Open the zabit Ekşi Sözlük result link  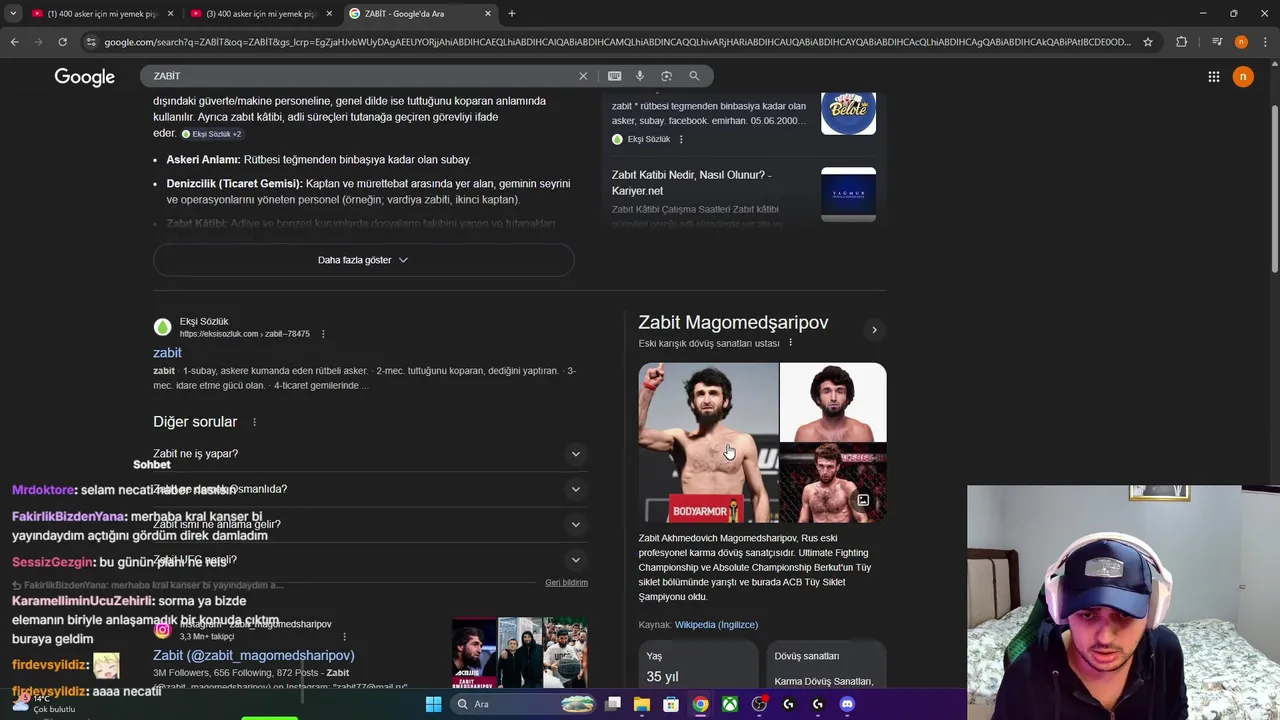tap(167, 353)
